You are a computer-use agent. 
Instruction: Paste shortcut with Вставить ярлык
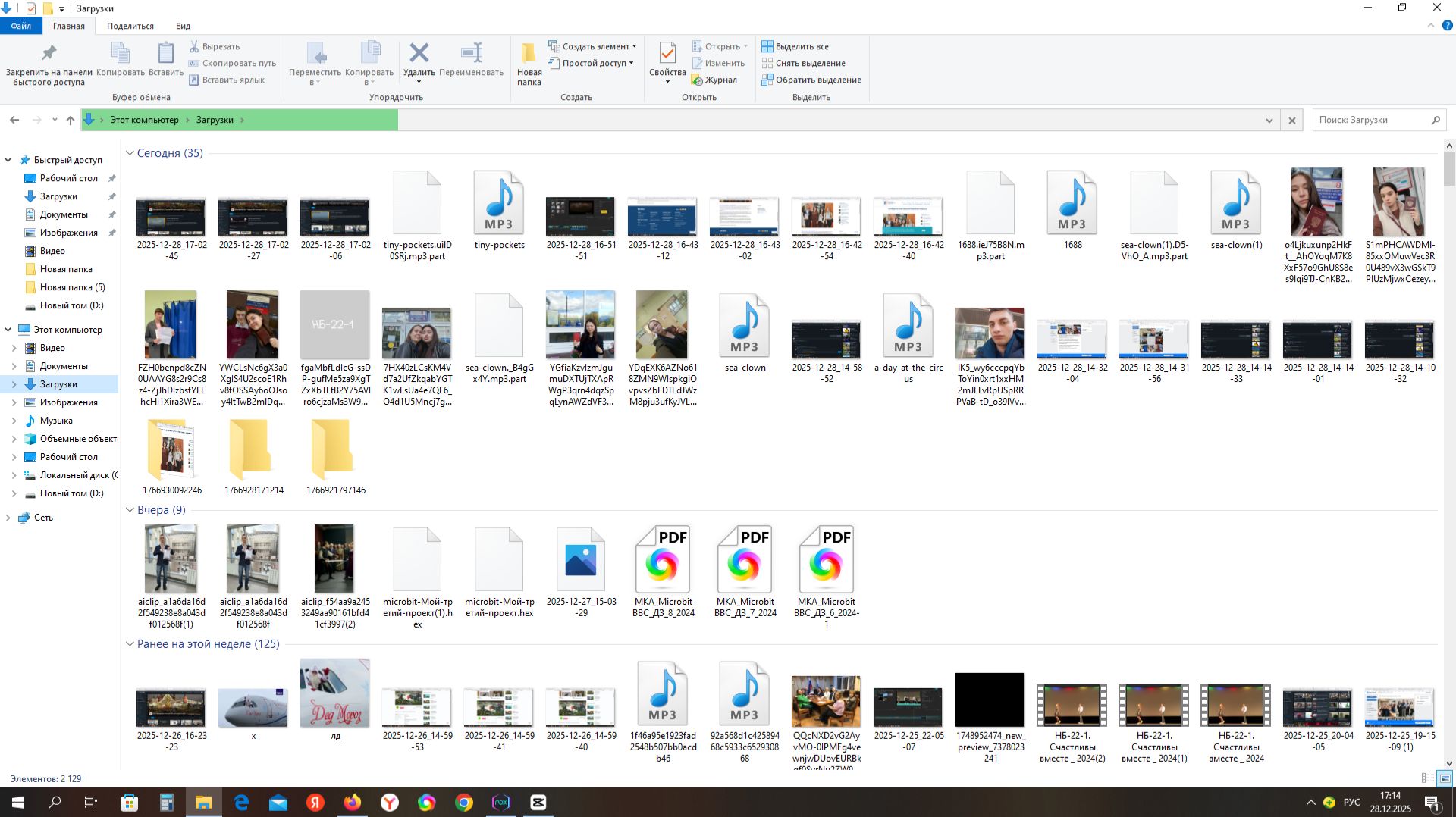pyautogui.click(x=227, y=80)
